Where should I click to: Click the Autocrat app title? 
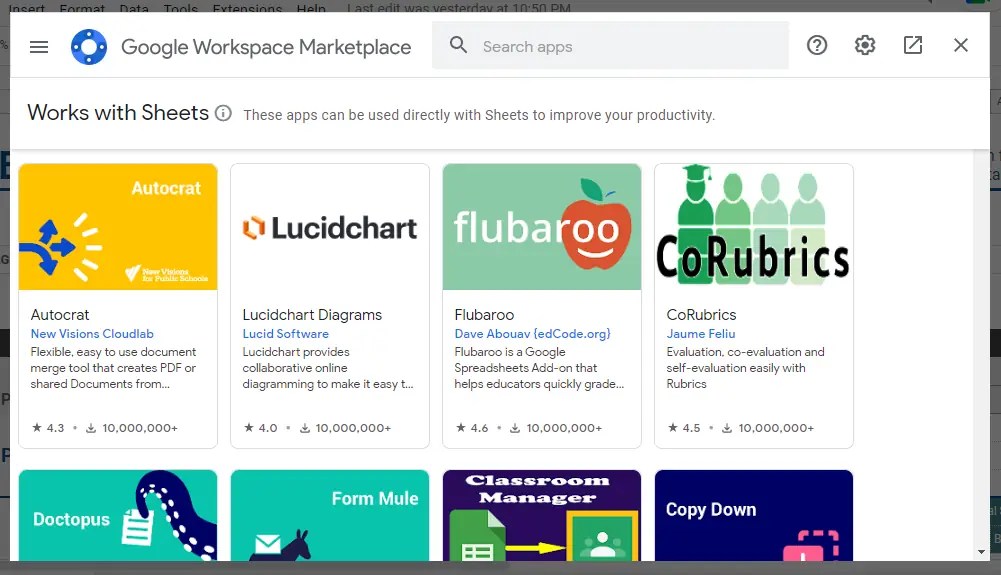pos(60,315)
